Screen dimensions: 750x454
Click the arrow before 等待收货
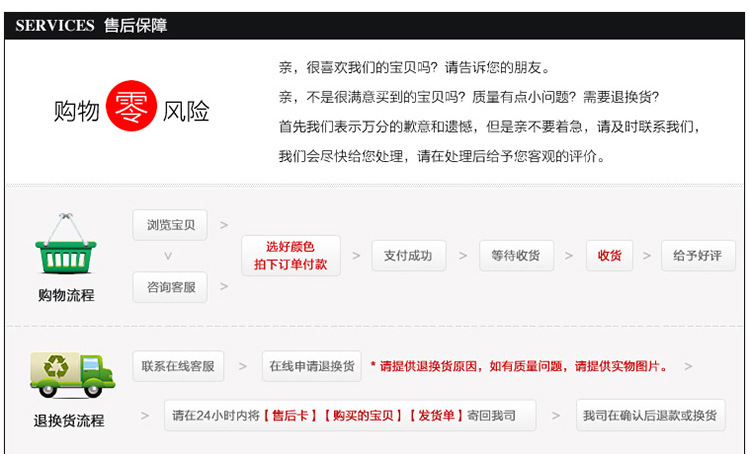[x=463, y=256]
